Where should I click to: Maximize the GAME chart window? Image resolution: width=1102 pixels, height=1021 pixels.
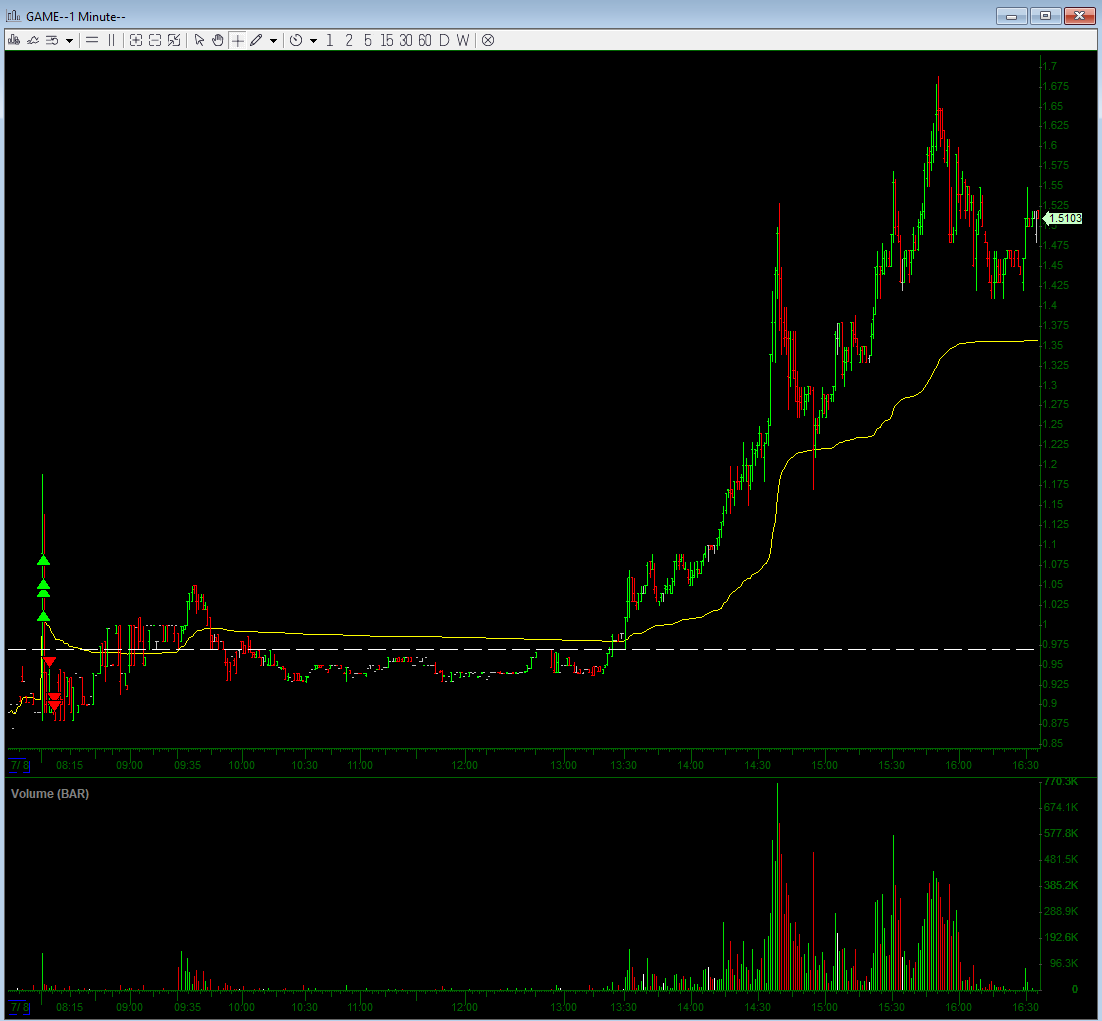tap(1046, 15)
